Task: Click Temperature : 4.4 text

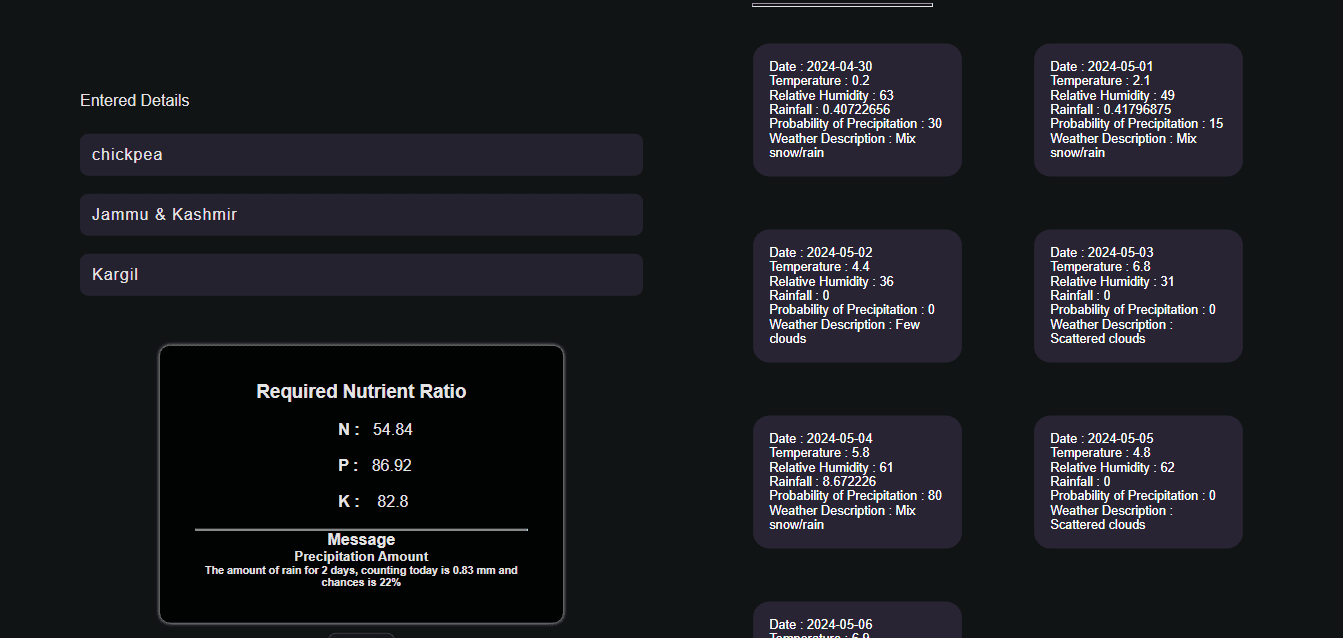Action: click(x=819, y=267)
